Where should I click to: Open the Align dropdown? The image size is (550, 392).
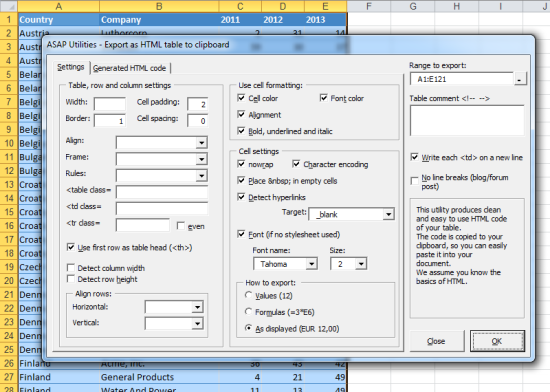tap(201, 143)
